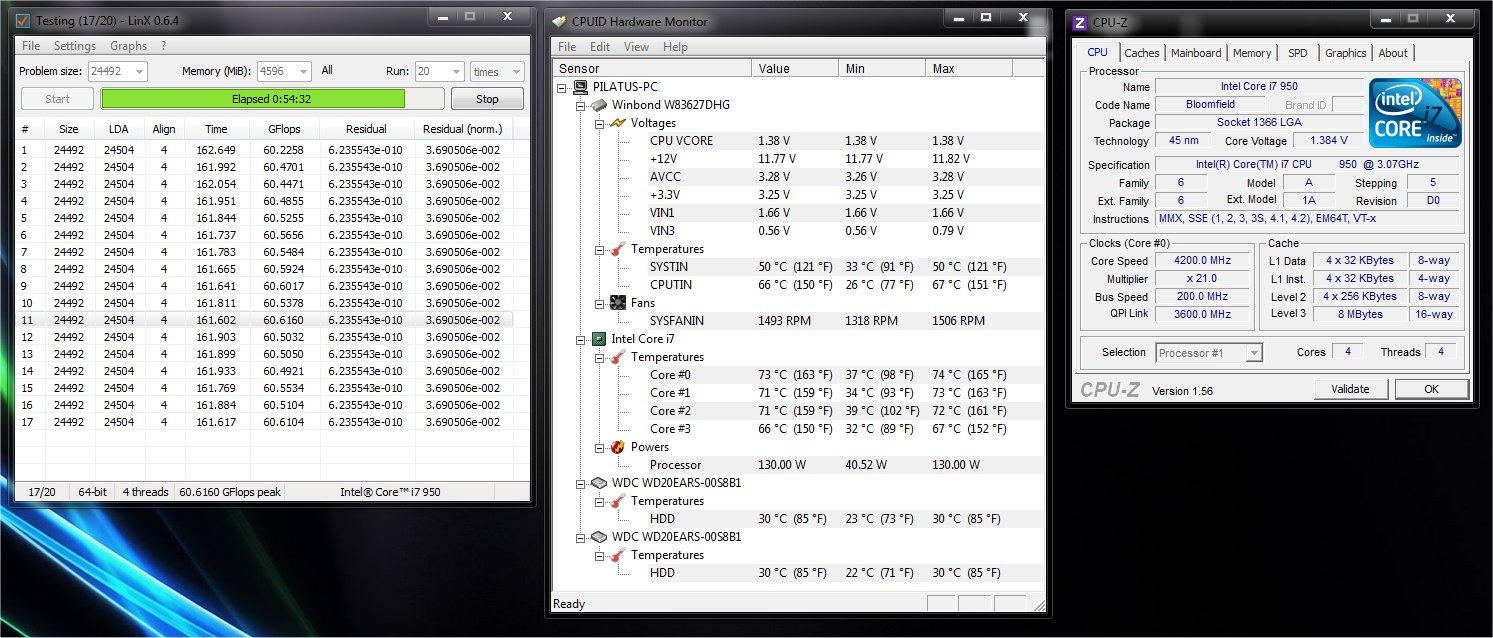
Task: Click the Stop button in LinX
Action: pyautogui.click(x=487, y=99)
